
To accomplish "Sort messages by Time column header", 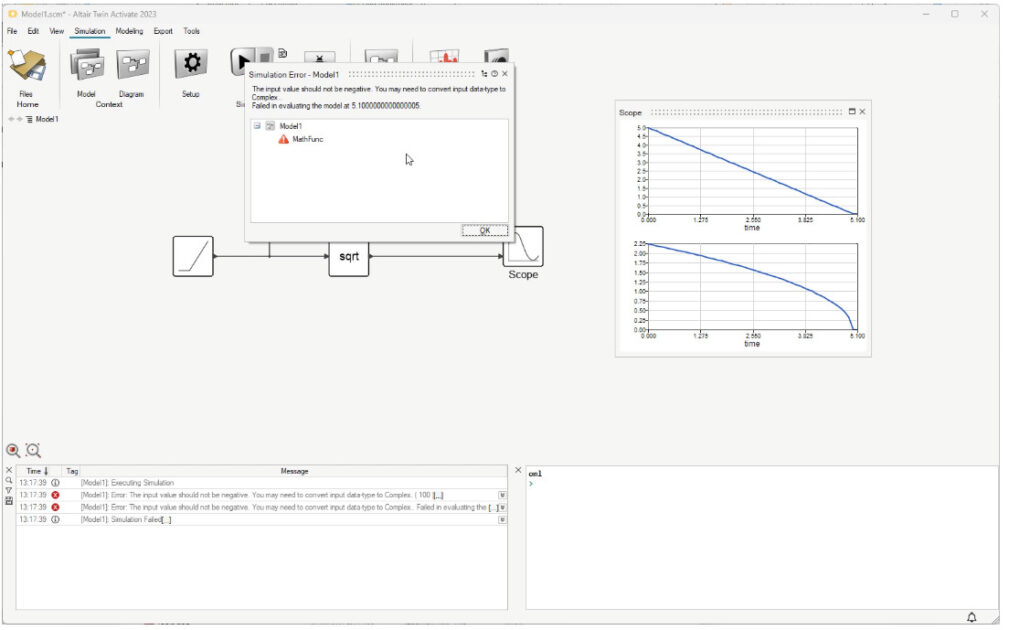I will [x=38, y=471].
